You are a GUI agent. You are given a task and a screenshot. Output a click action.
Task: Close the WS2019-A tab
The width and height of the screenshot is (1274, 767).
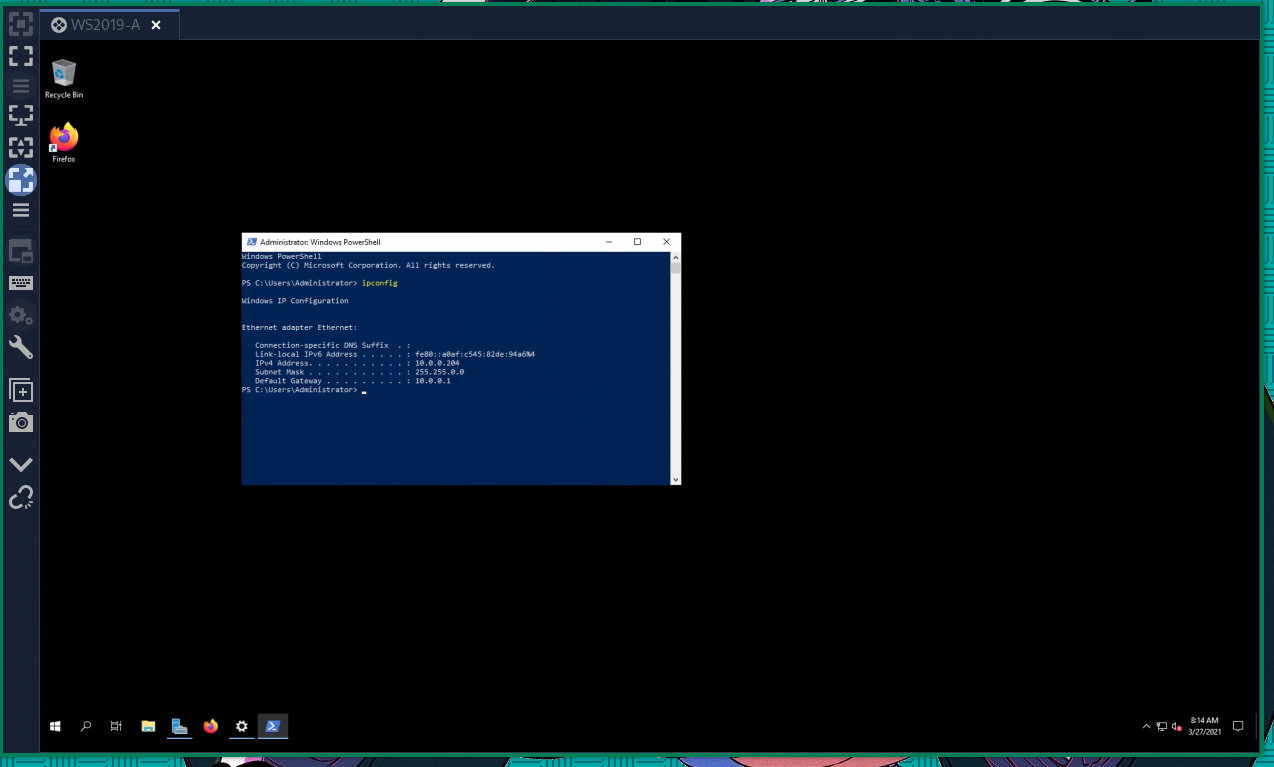(x=156, y=25)
